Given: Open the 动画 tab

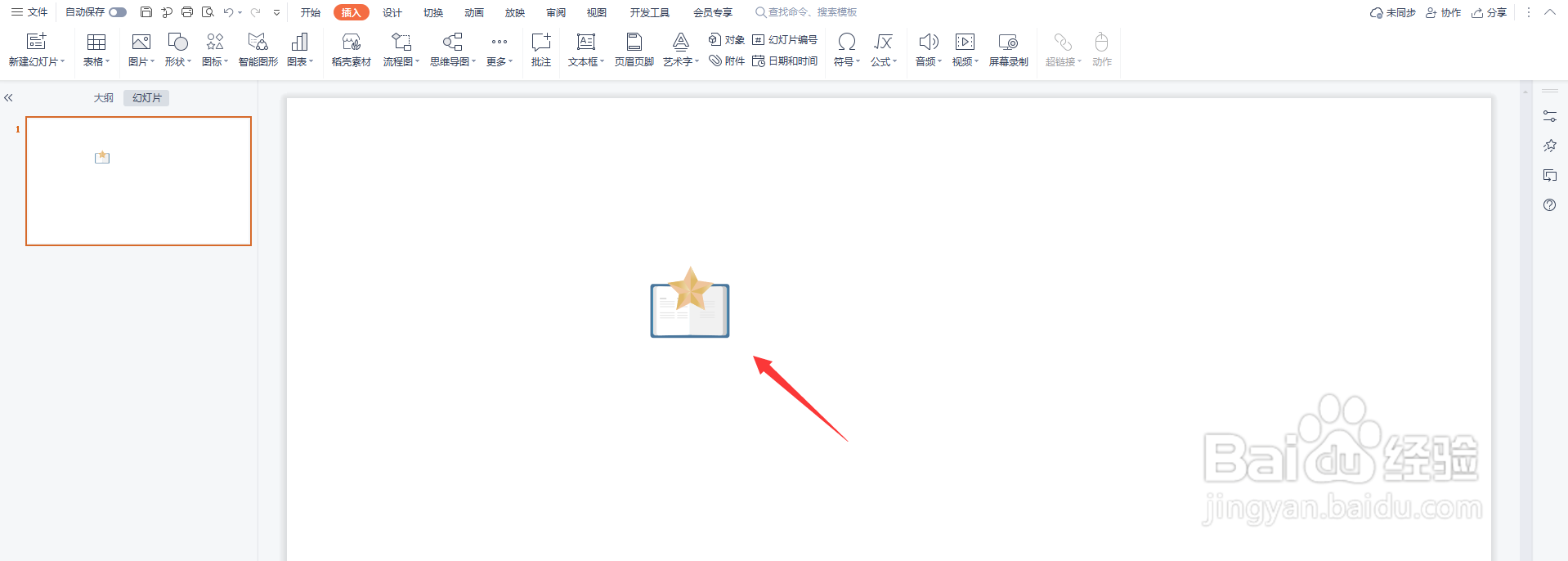Looking at the screenshot, I should (x=474, y=12).
